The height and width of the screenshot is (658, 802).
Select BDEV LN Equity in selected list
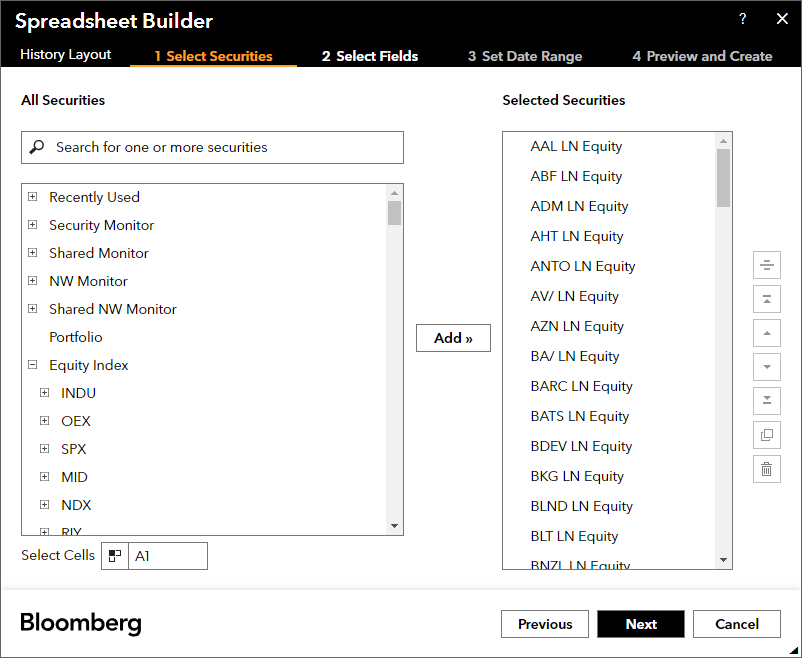[x=581, y=446]
